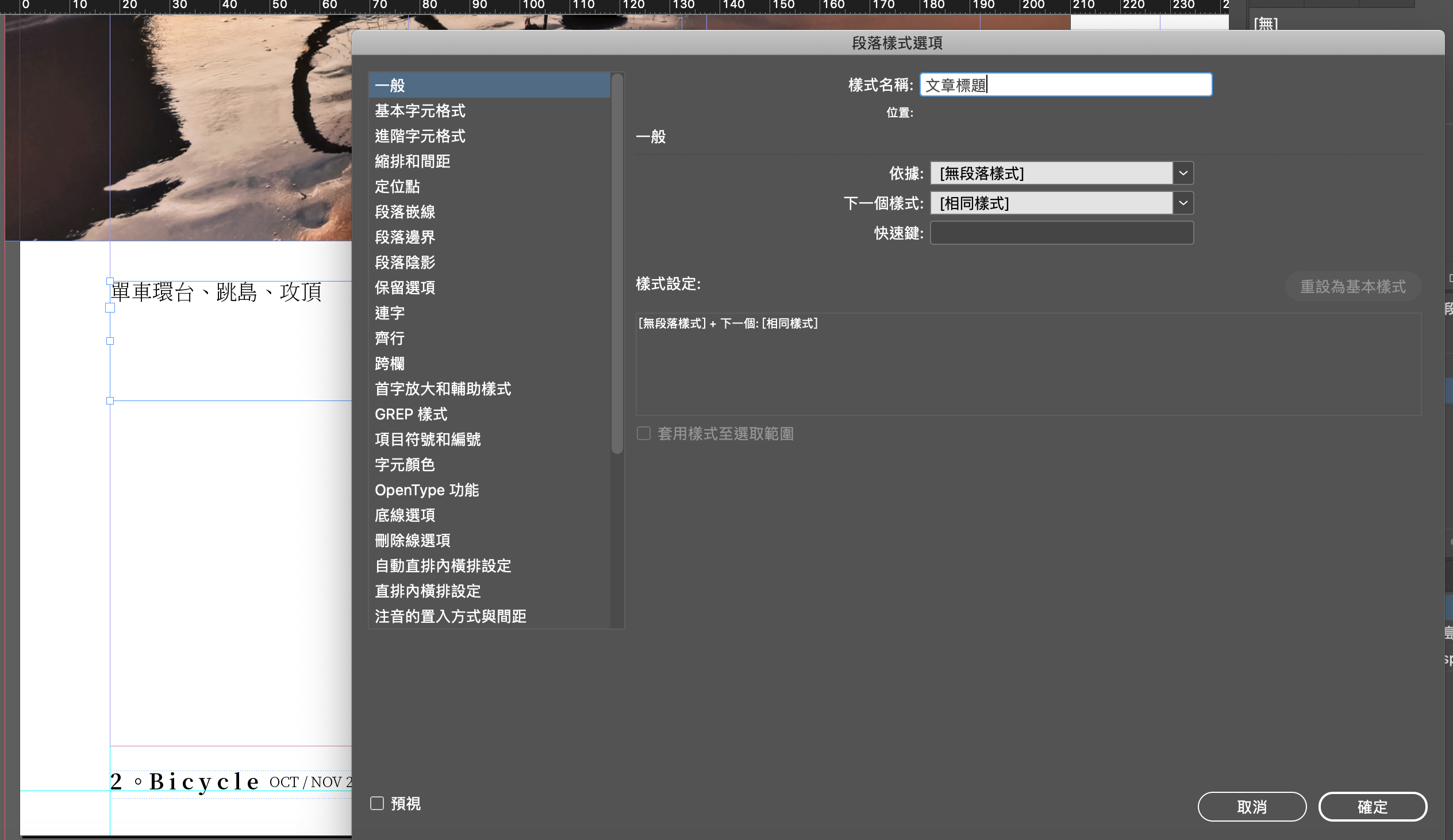Open the 依據 (Based On) dropdown arrow
The width and height of the screenshot is (1453, 840).
[1183, 173]
